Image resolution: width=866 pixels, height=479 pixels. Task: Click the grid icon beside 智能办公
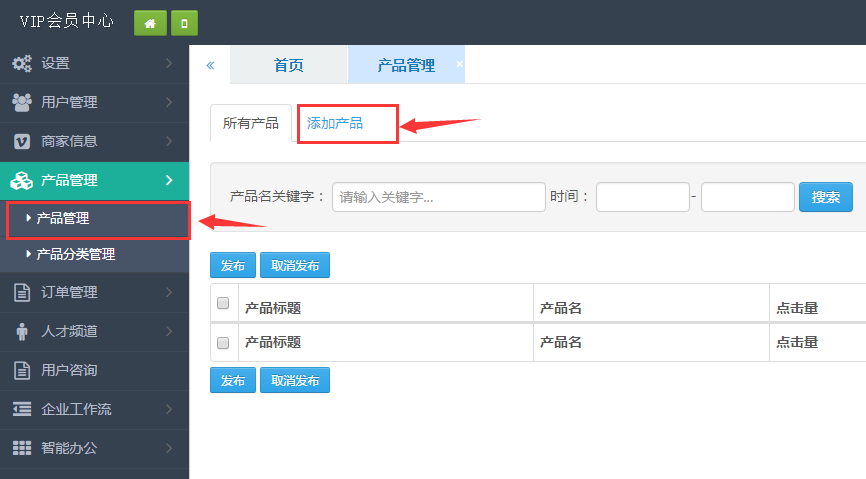(x=21, y=448)
